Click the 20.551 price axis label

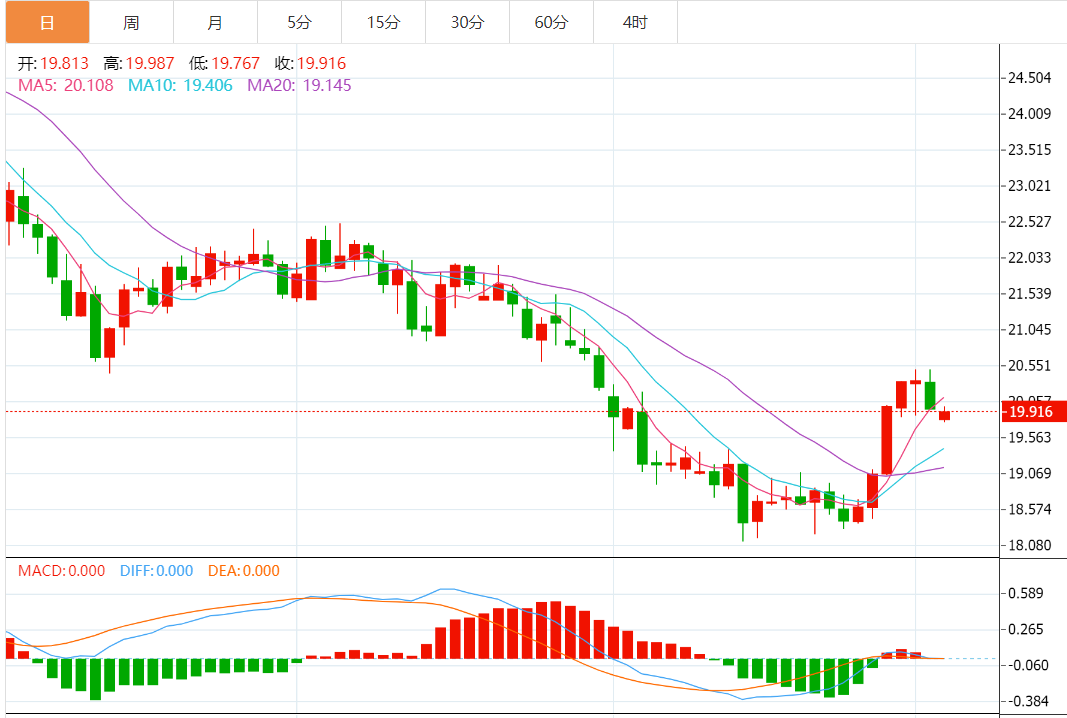point(1030,365)
